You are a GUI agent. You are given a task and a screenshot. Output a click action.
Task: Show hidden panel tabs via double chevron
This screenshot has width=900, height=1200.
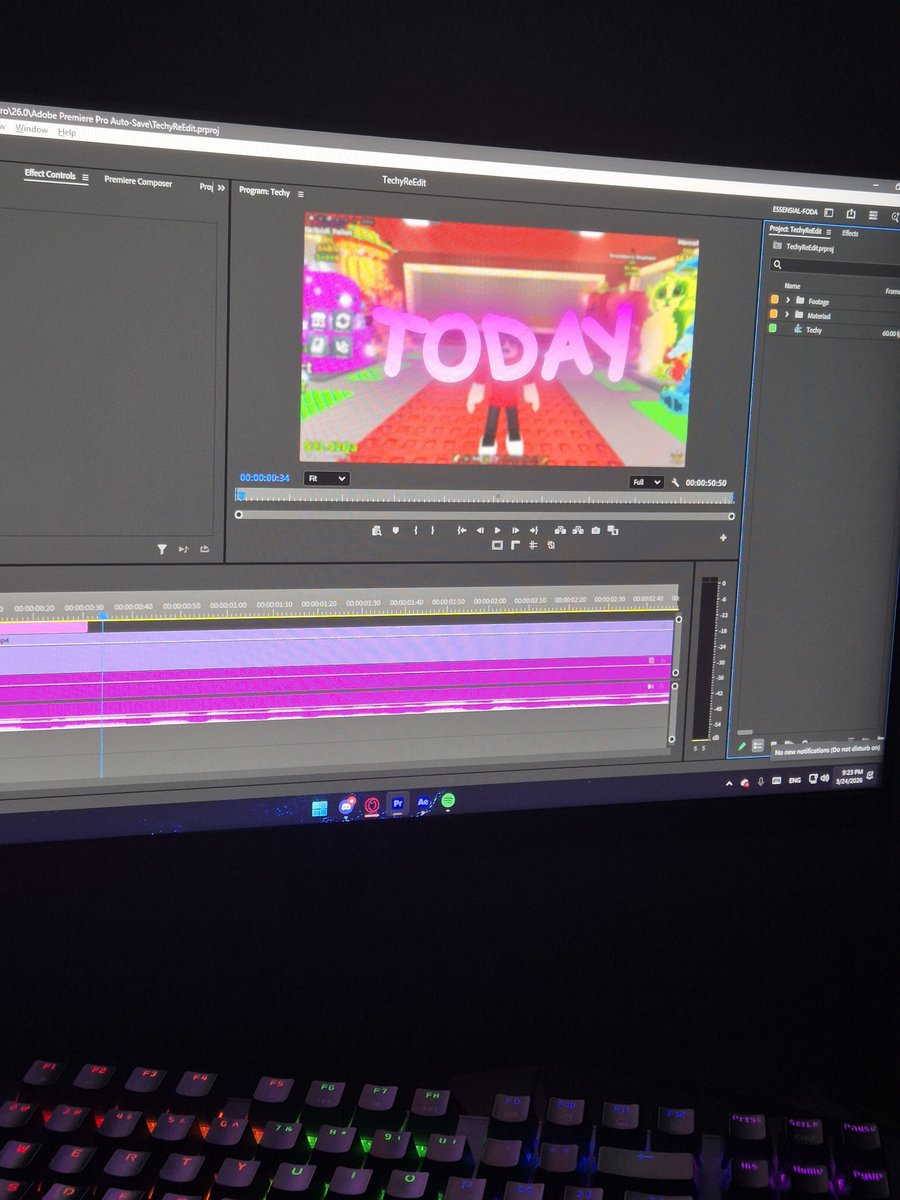point(221,187)
